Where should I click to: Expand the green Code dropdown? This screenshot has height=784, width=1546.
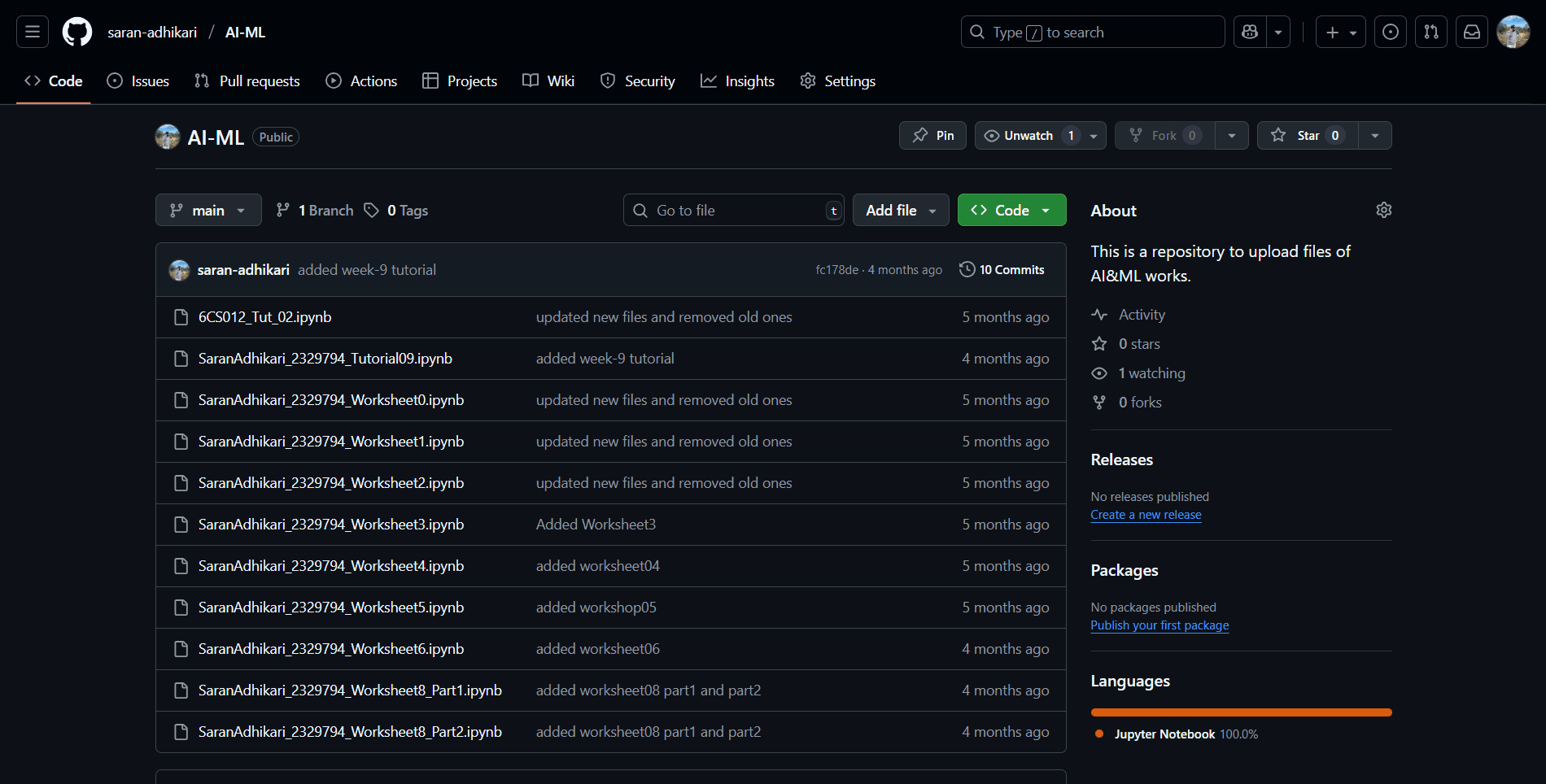(1011, 210)
